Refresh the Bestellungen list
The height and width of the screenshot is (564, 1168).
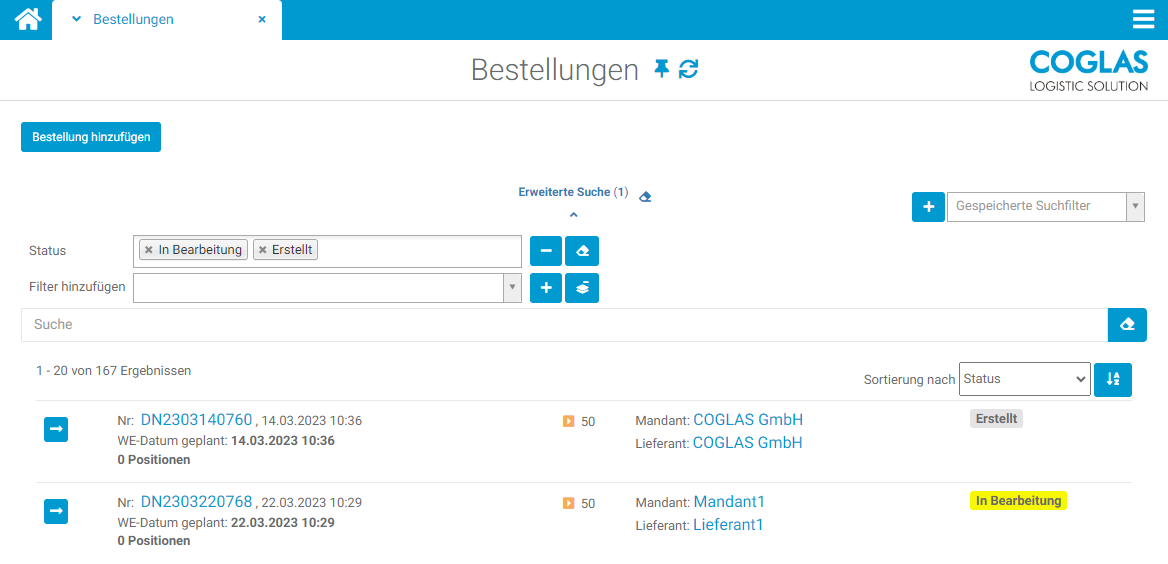(x=688, y=69)
